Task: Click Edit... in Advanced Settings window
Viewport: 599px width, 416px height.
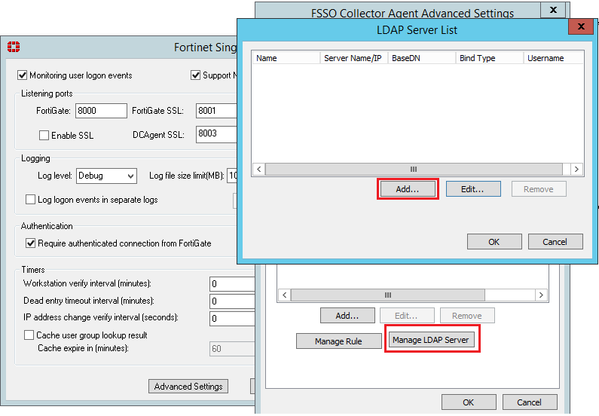Action: [407, 316]
